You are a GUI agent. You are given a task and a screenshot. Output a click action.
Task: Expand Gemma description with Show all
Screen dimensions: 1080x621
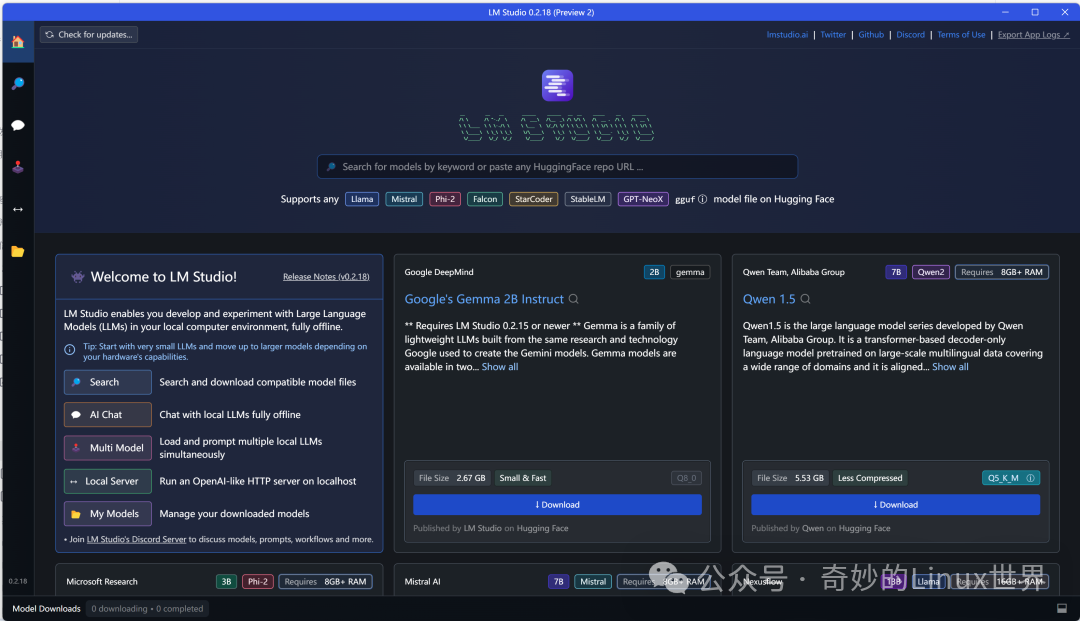pos(499,367)
